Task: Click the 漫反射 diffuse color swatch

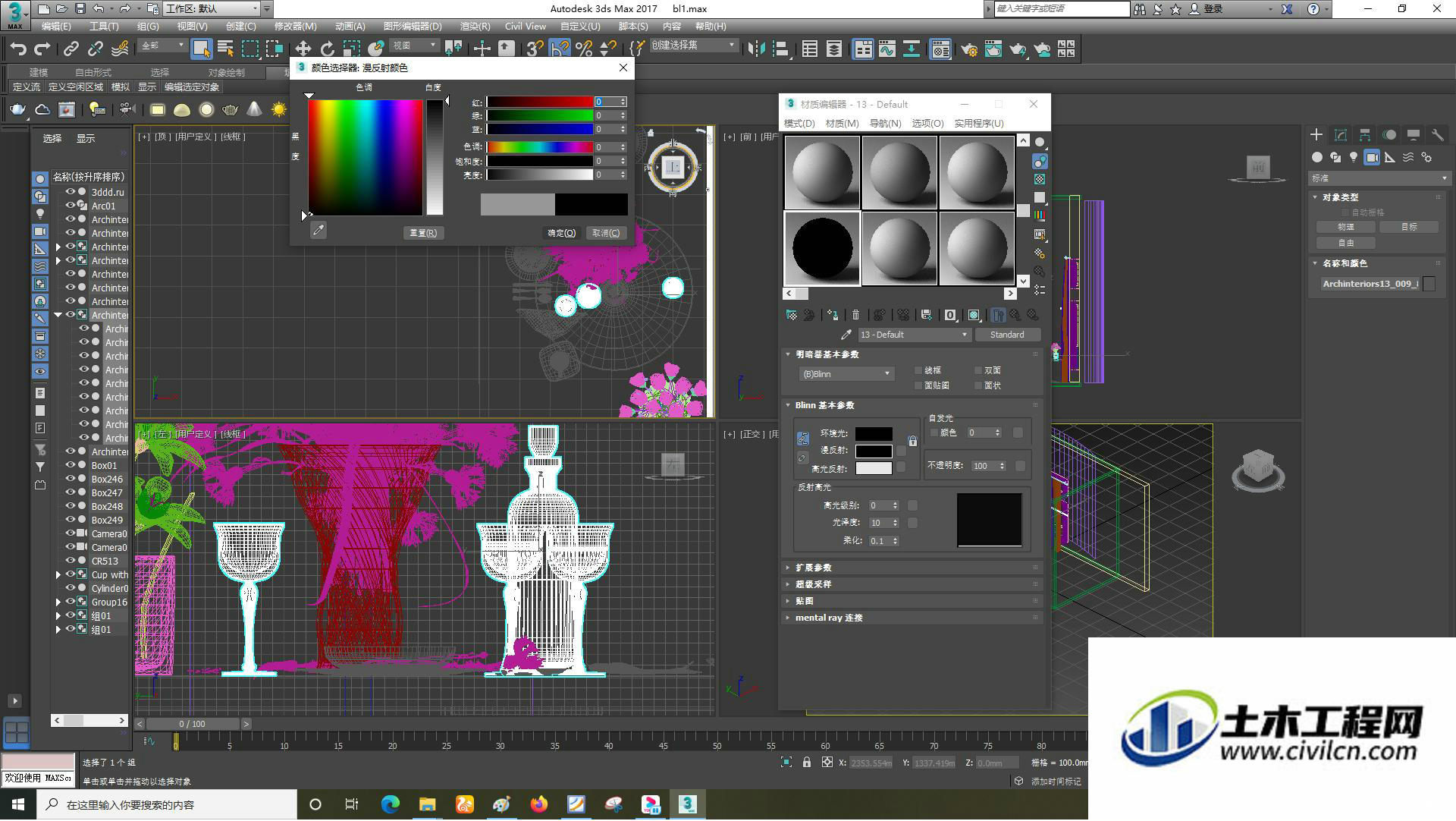Action: tap(874, 451)
